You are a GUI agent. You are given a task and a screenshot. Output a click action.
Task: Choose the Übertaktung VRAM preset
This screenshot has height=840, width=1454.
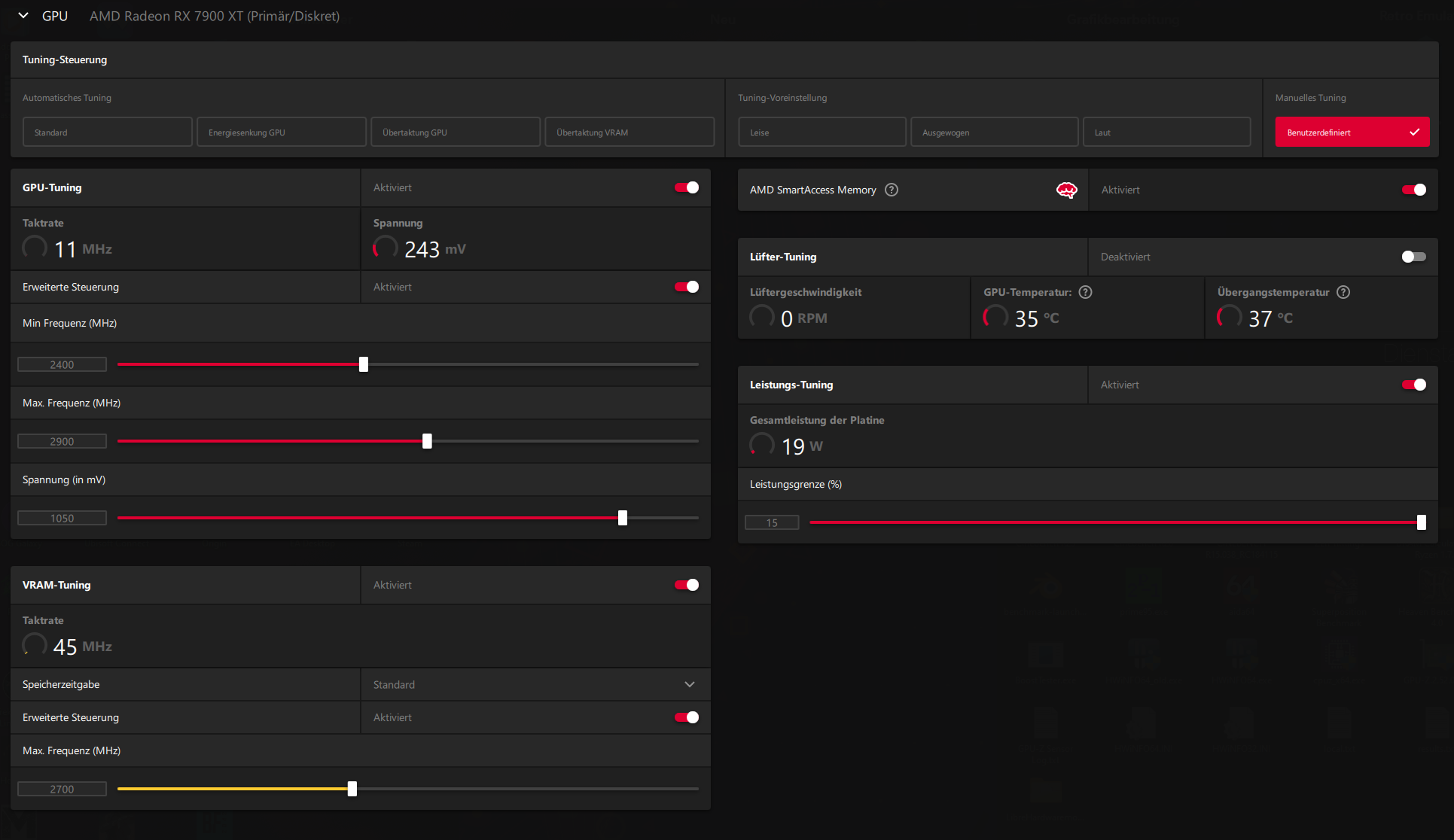point(629,132)
